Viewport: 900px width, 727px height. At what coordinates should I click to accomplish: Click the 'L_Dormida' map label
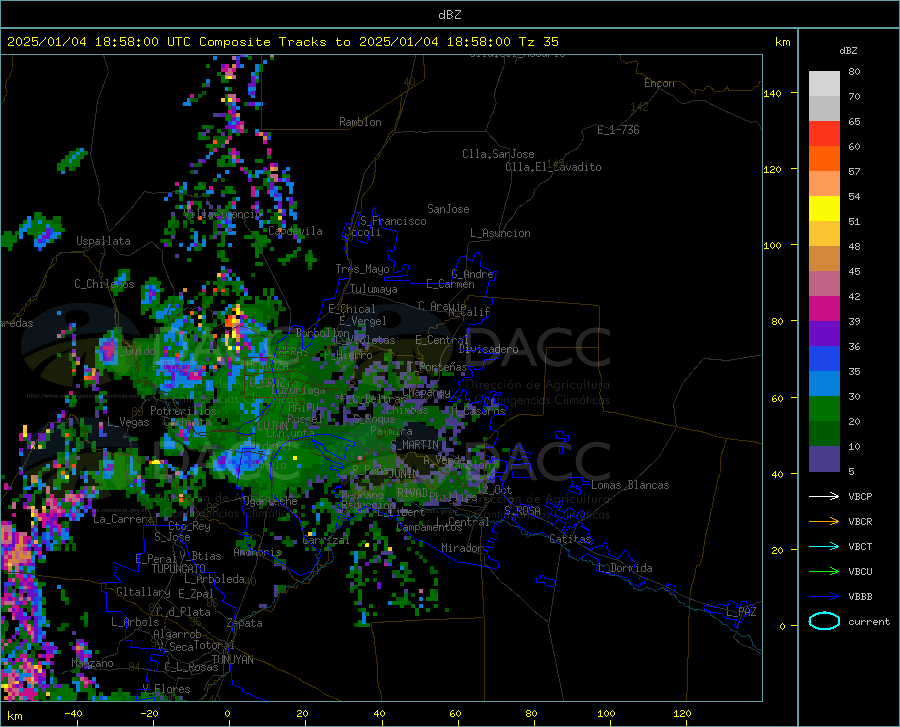pos(624,568)
